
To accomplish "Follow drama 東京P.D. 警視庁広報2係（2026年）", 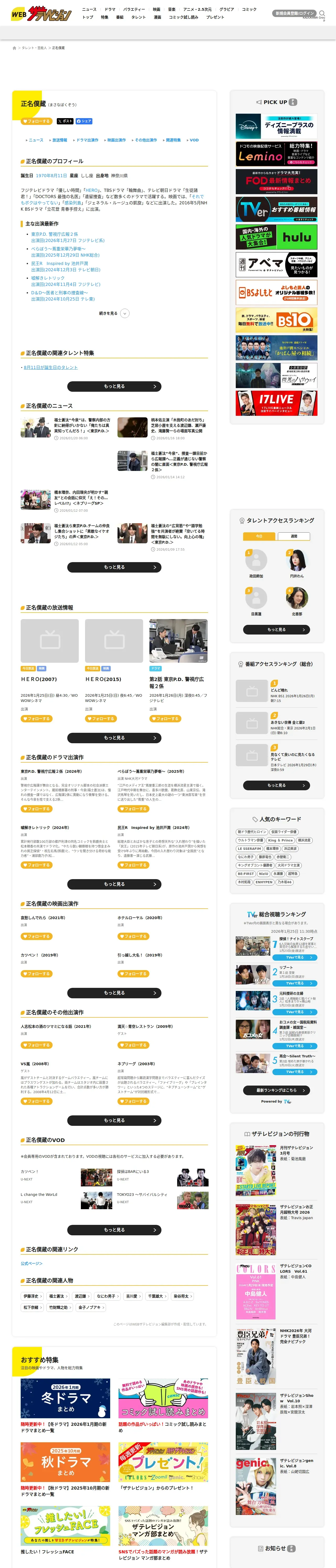I will click(x=37, y=809).
